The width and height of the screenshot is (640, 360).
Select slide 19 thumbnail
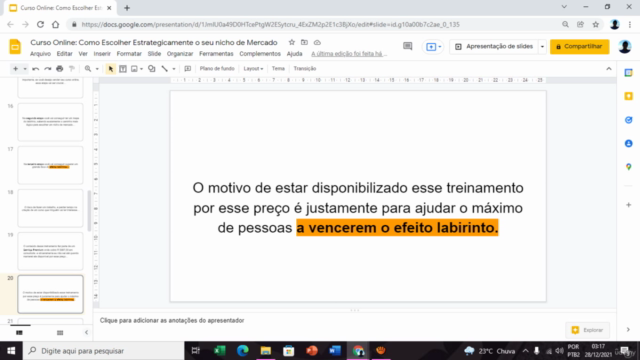coord(50,251)
